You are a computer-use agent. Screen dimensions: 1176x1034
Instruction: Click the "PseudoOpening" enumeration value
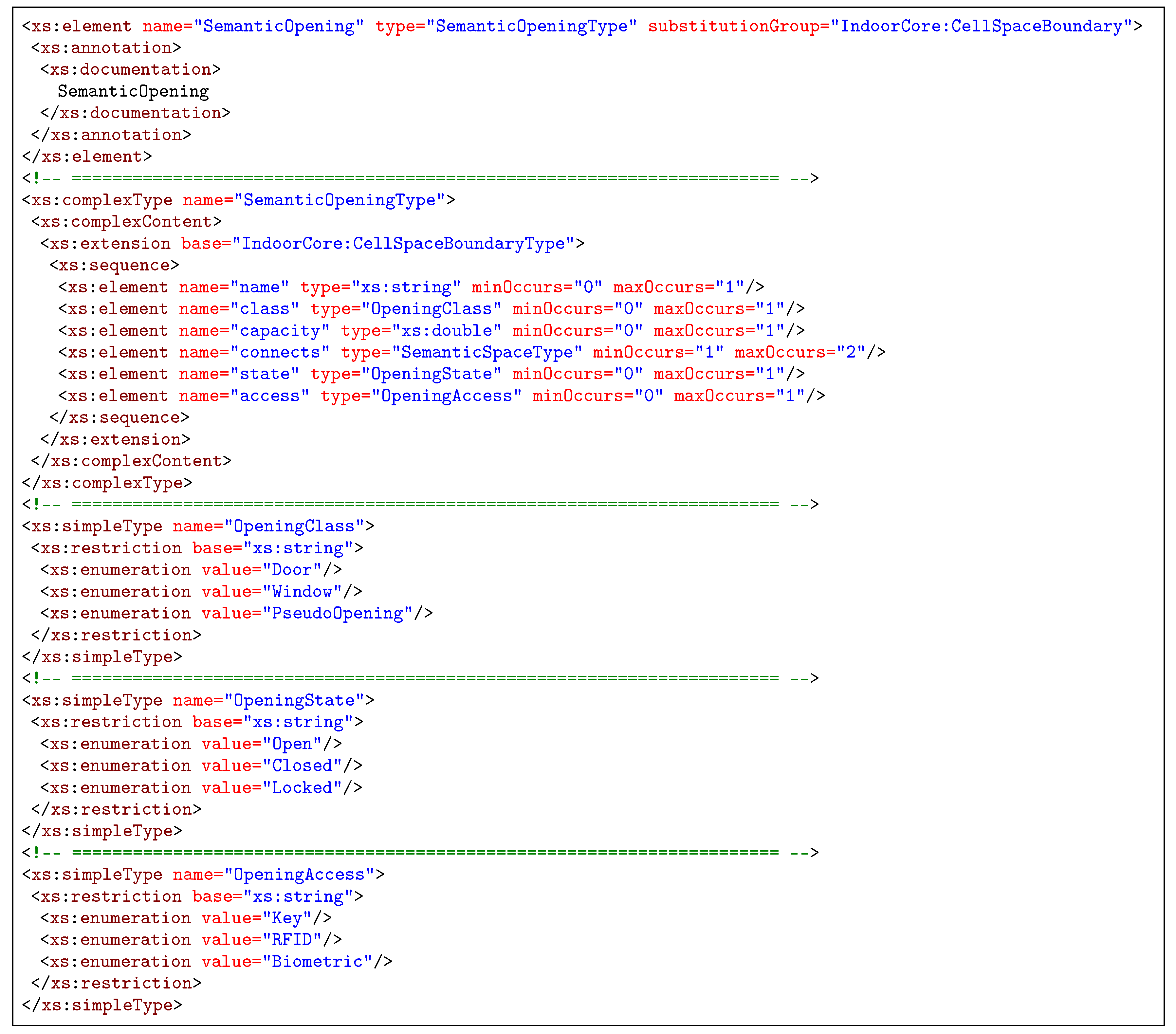337,614
